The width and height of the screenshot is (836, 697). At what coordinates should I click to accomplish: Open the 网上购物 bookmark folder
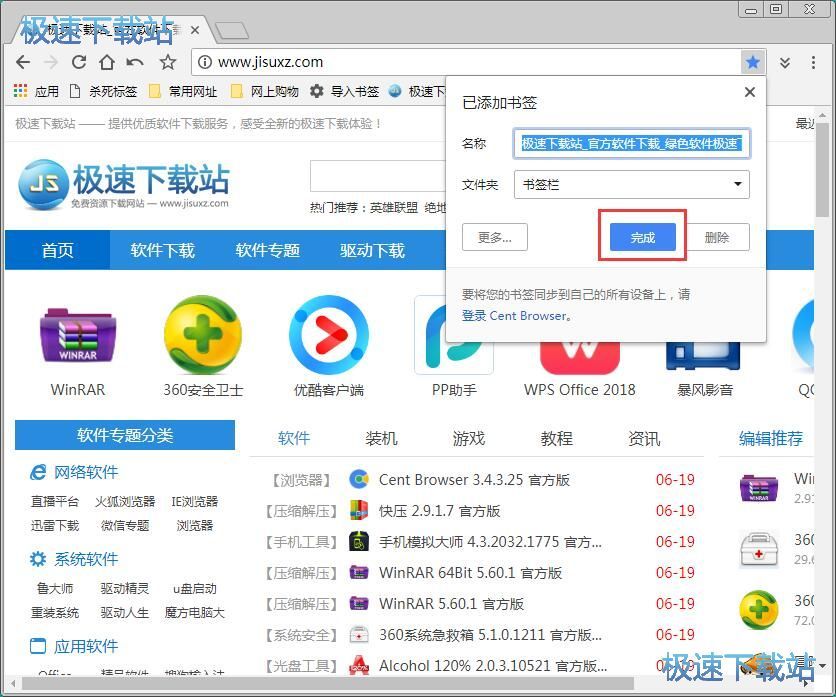tap(264, 91)
